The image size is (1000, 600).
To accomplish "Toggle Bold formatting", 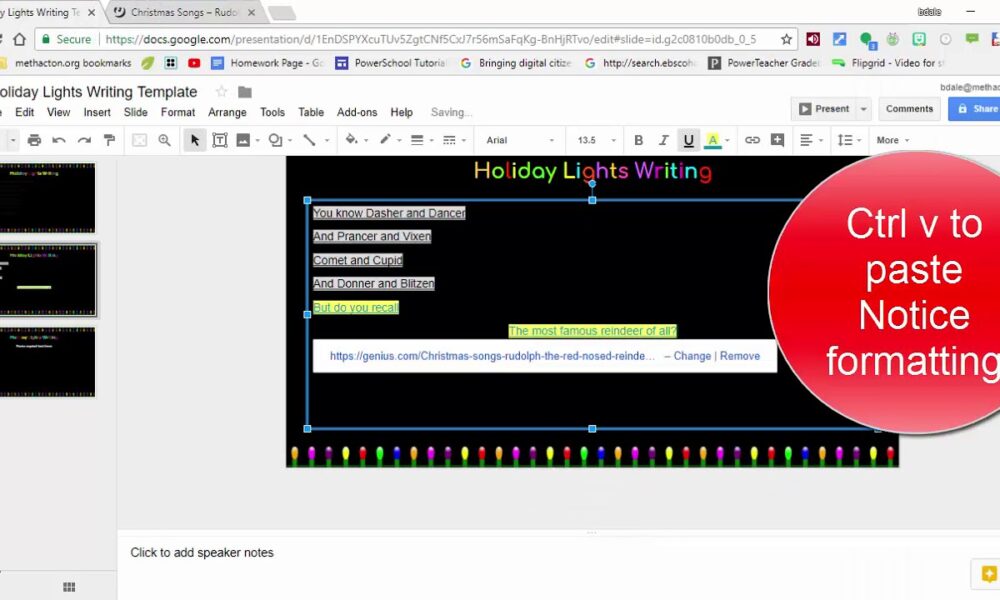I will click(x=639, y=140).
